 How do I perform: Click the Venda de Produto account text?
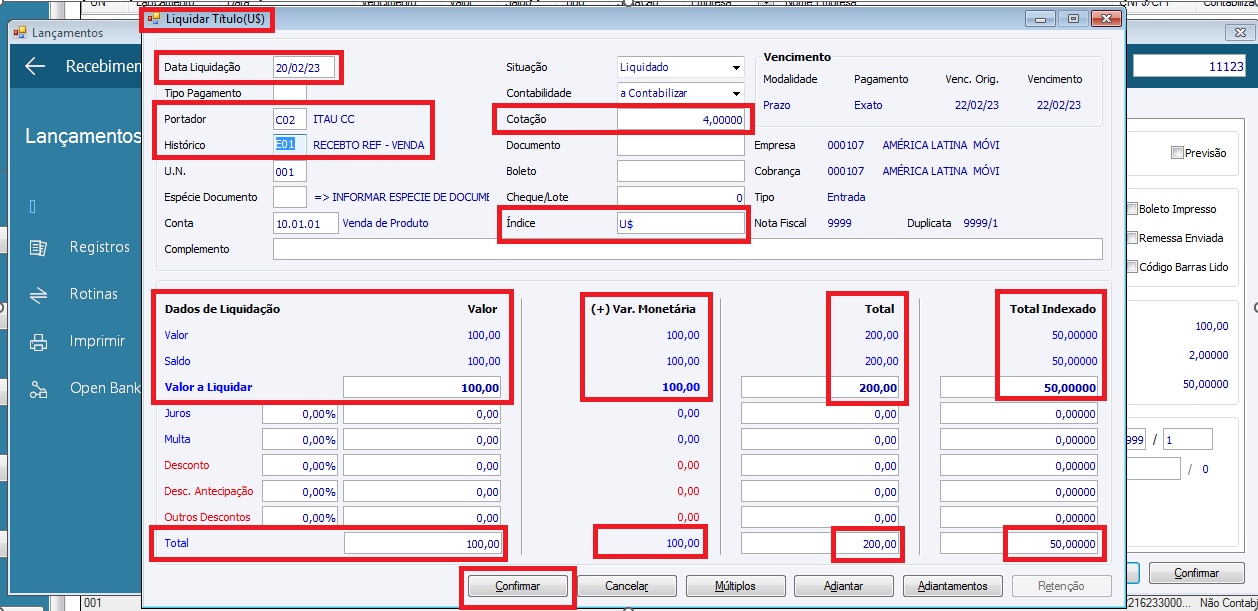(x=385, y=223)
